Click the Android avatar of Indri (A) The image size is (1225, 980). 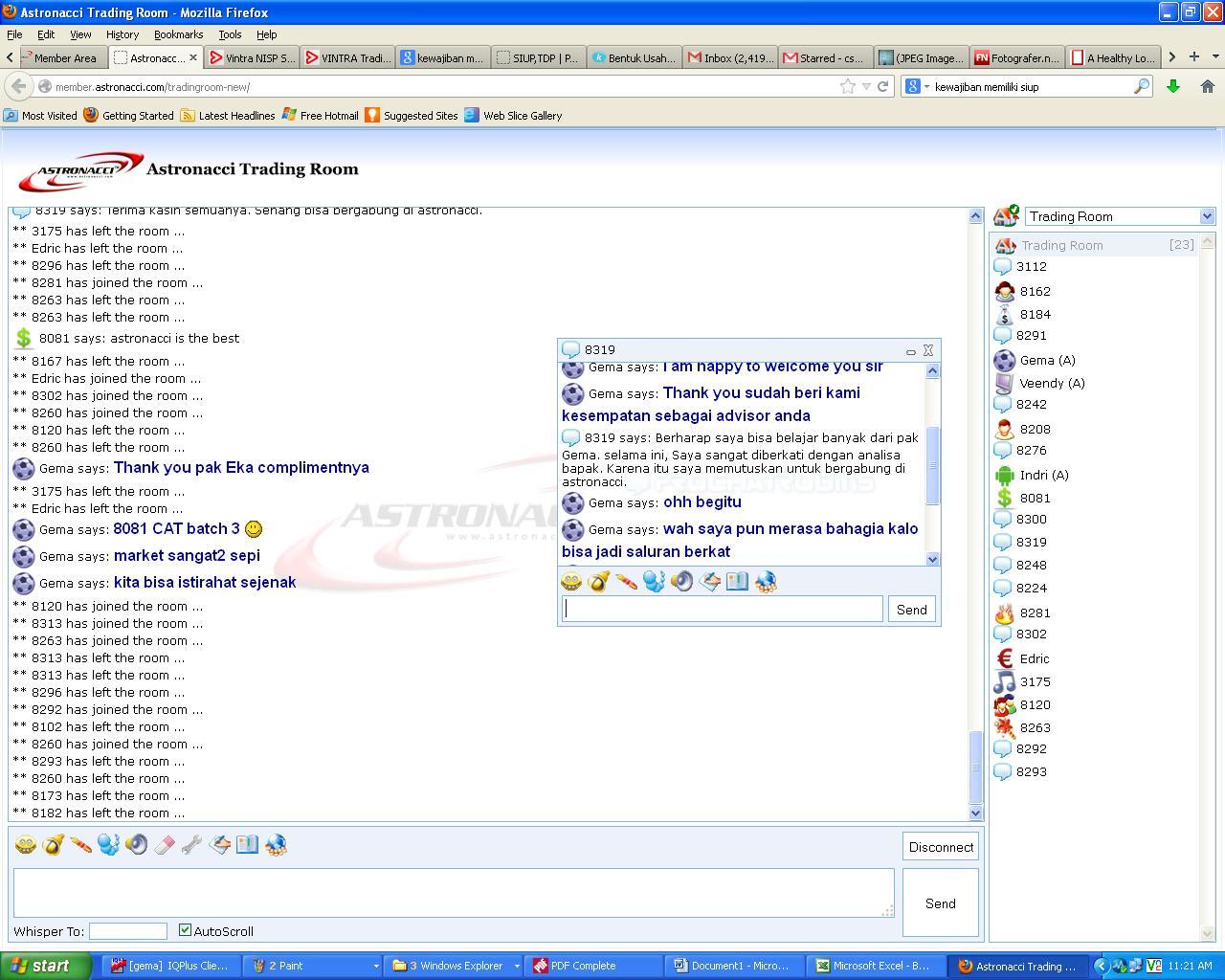1005,475
